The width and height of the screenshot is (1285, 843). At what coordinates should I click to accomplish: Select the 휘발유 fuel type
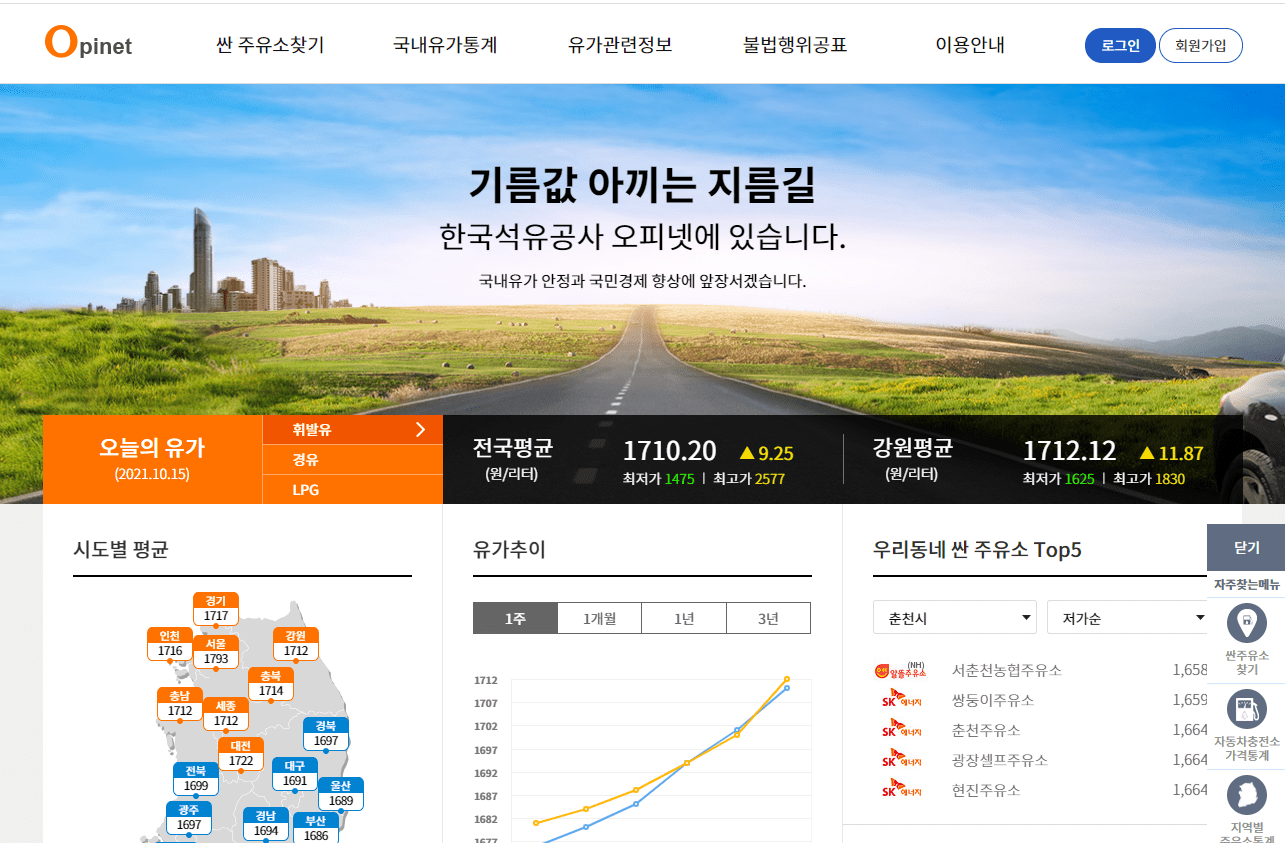pyautogui.click(x=352, y=430)
